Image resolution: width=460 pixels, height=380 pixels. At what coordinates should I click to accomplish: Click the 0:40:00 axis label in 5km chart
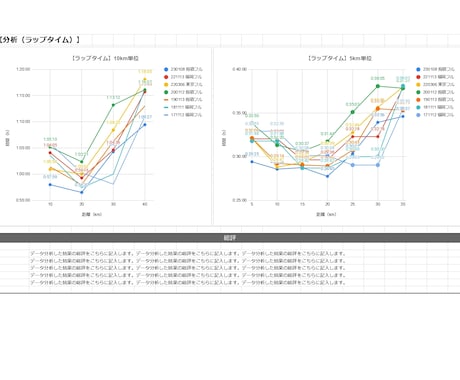click(x=240, y=69)
